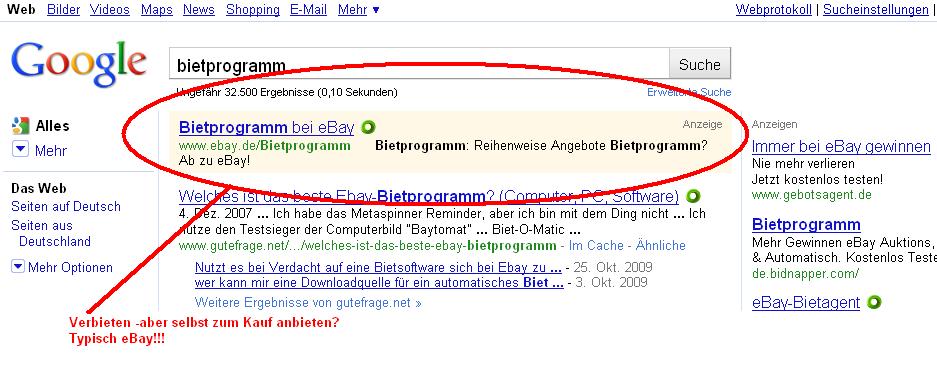Open the Bietprogramm bei eBay ad link
The height and width of the screenshot is (378, 937).
267,127
